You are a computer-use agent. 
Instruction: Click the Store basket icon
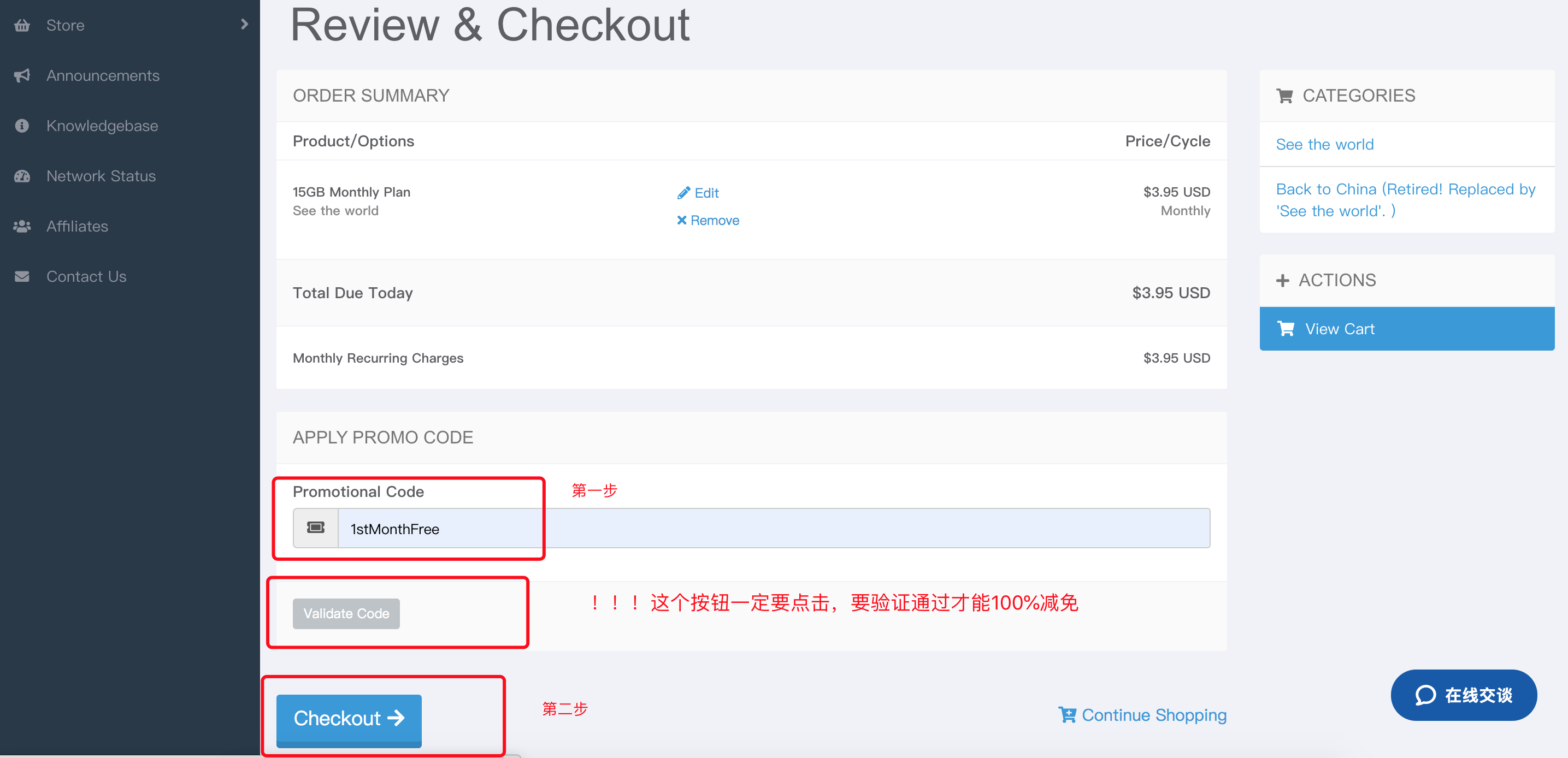click(22, 25)
